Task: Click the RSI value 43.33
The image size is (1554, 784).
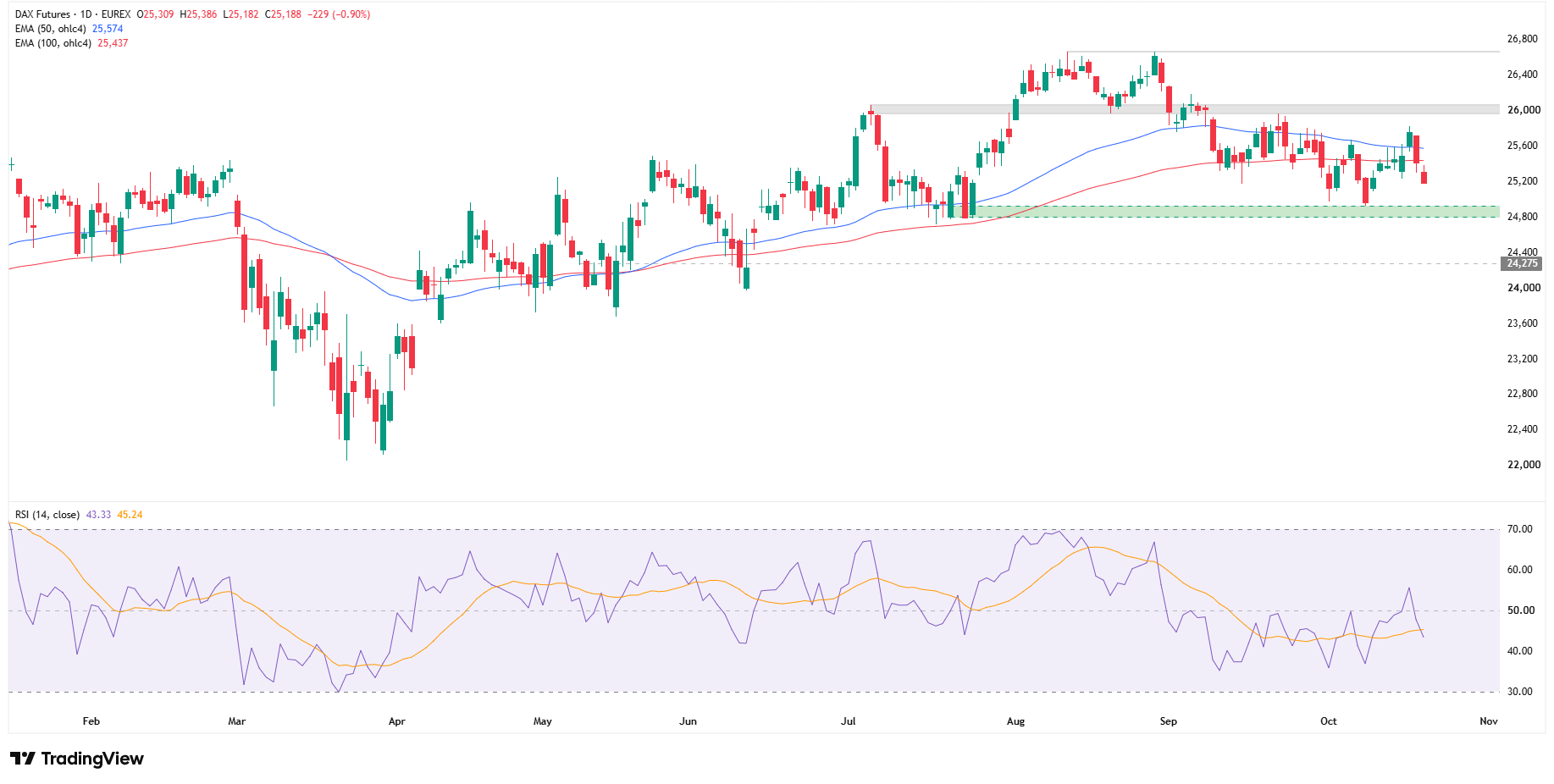Action: point(98,515)
